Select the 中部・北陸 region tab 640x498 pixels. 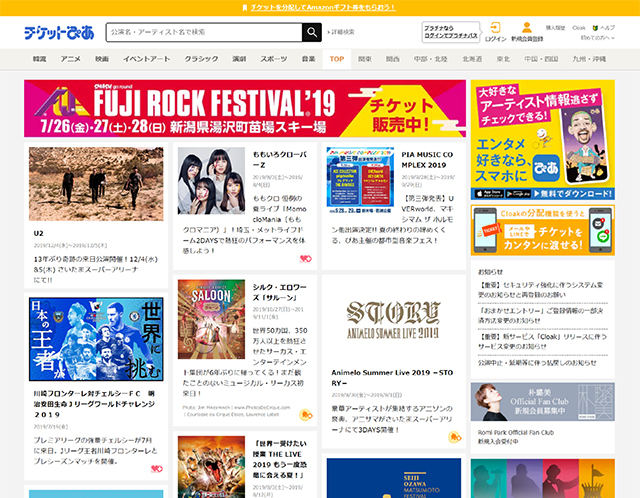pos(431,59)
